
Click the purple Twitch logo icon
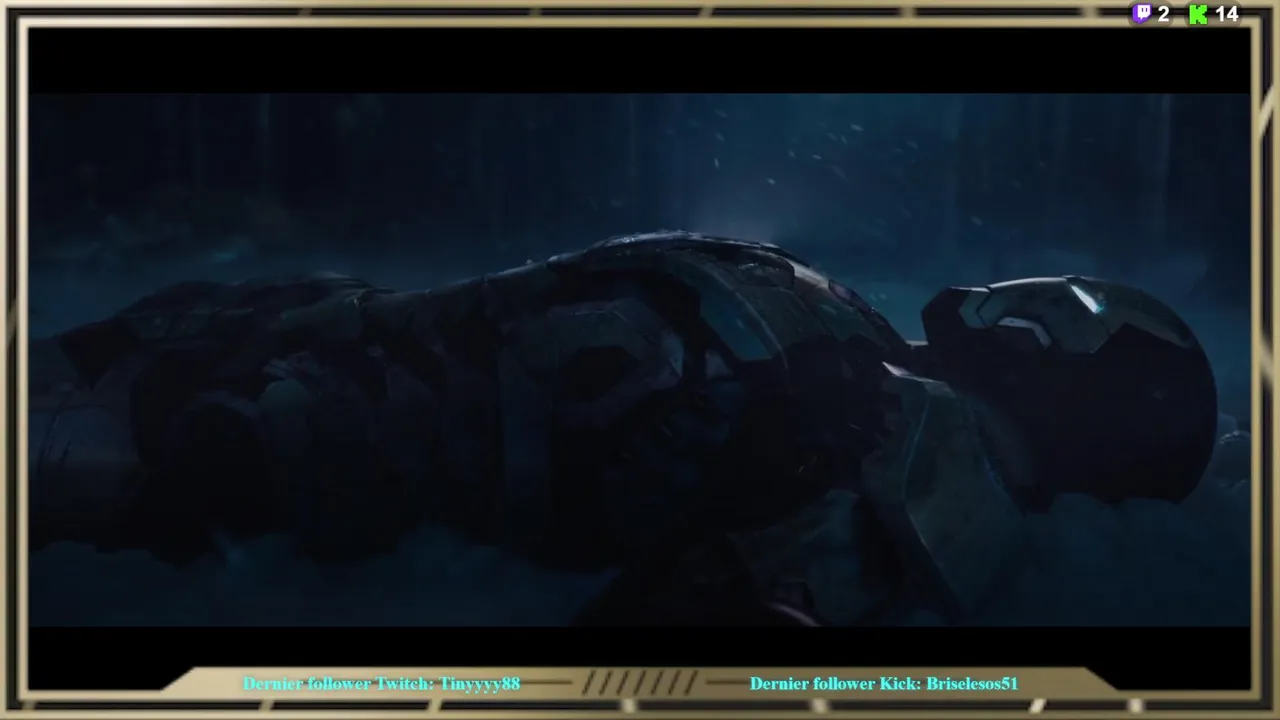coord(1141,14)
